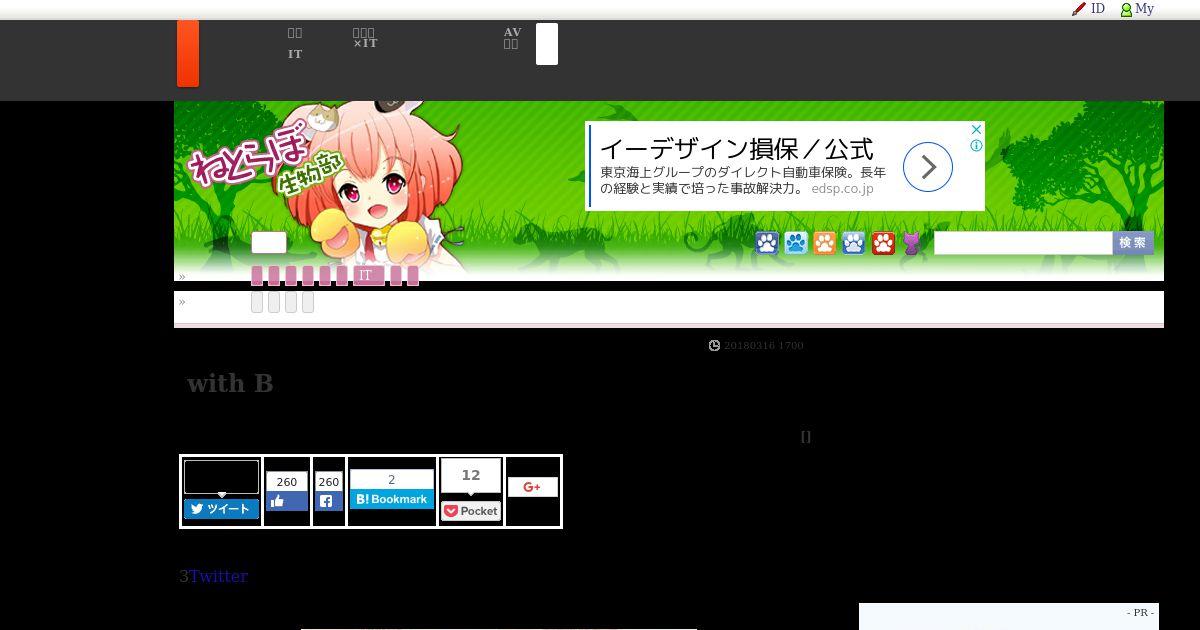Click the orange site logo block

[187, 54]
